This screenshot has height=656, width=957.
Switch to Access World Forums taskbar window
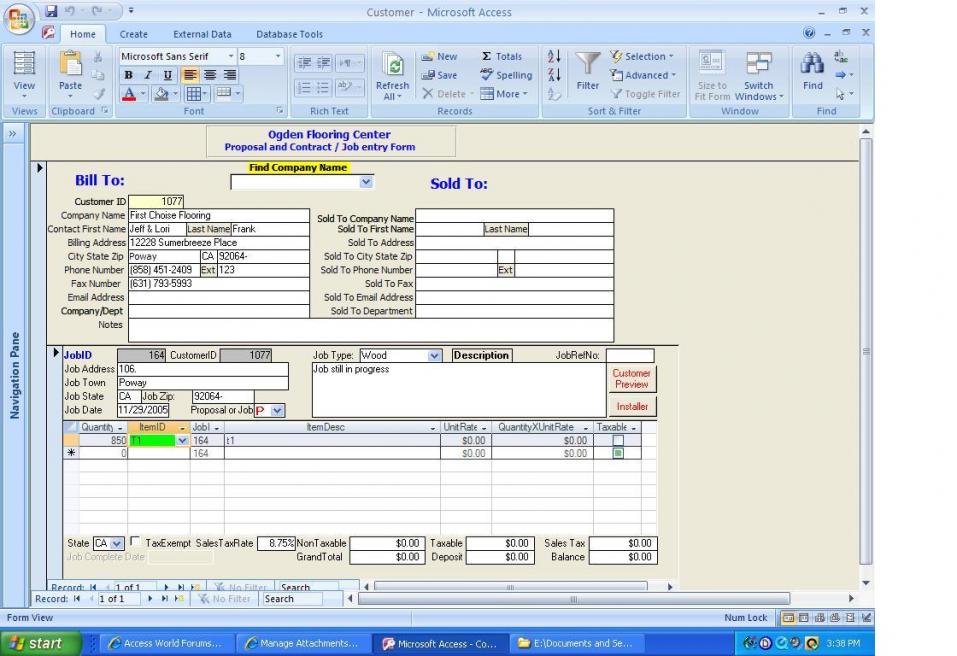[165, 643]
